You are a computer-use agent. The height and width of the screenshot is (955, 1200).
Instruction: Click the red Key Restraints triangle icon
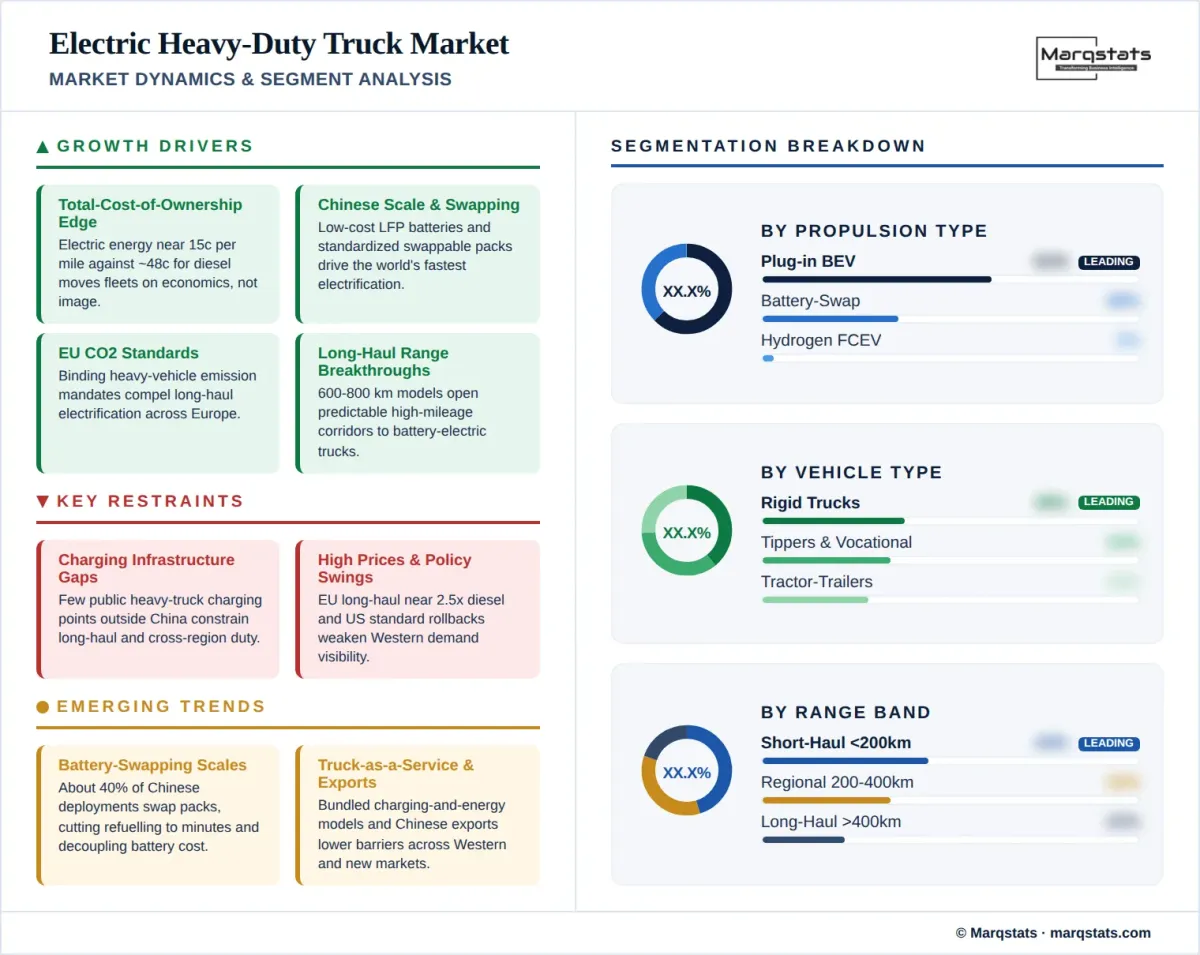pos(43,502)
